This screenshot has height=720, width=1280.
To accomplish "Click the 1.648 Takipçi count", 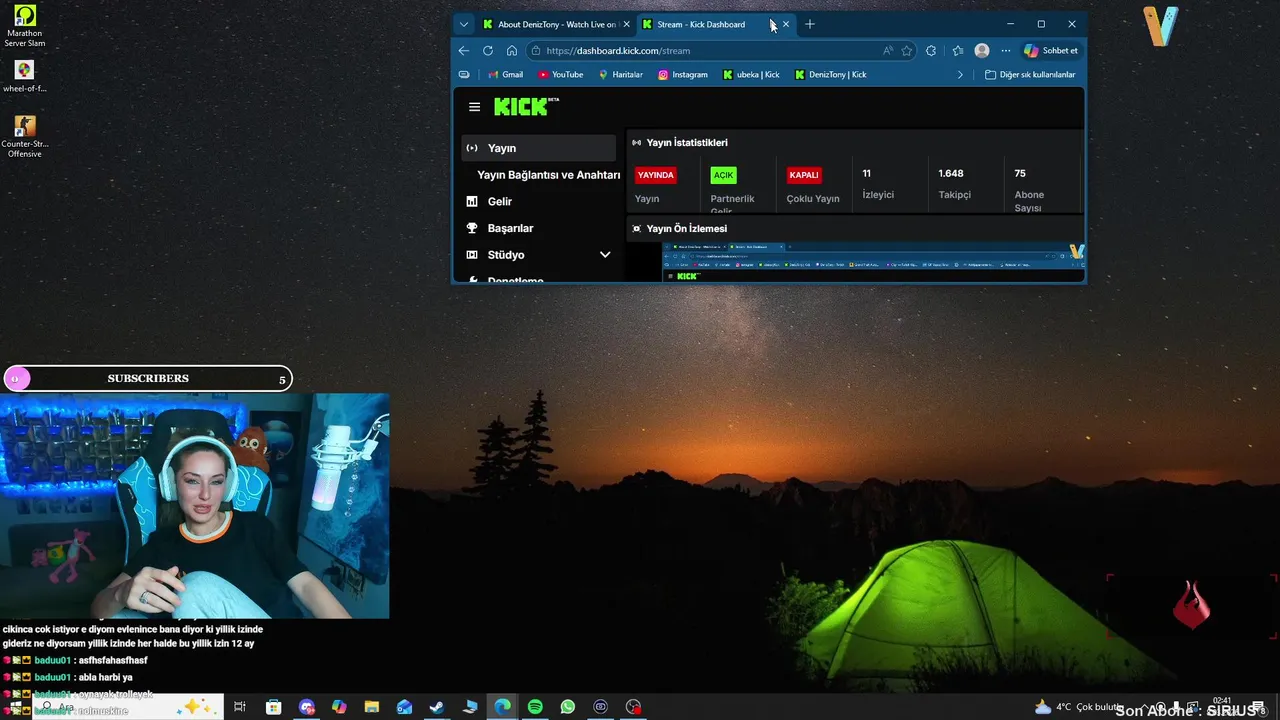I will coord(954,184).
